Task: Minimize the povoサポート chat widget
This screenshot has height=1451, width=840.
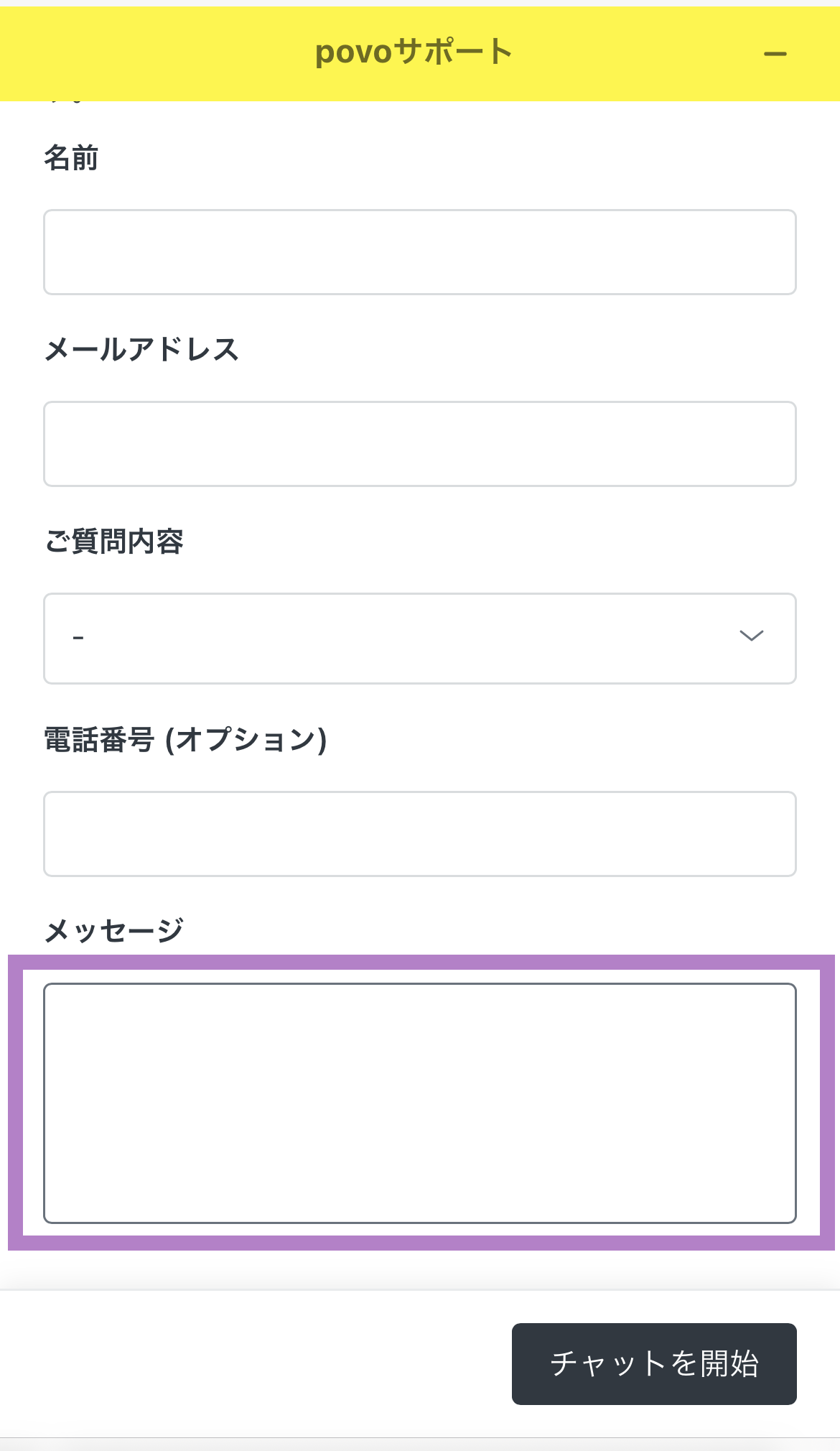Action: click(x=775, y=54)
